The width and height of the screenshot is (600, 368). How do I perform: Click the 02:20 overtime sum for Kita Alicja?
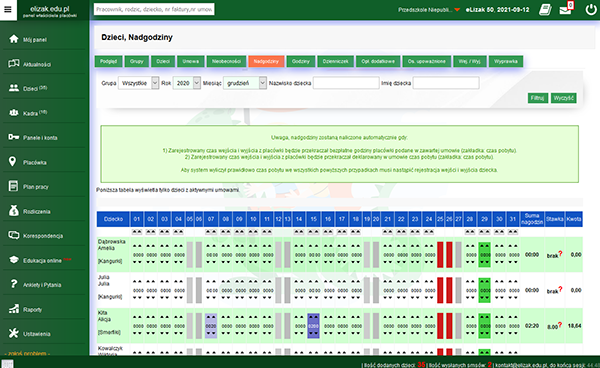532,326
